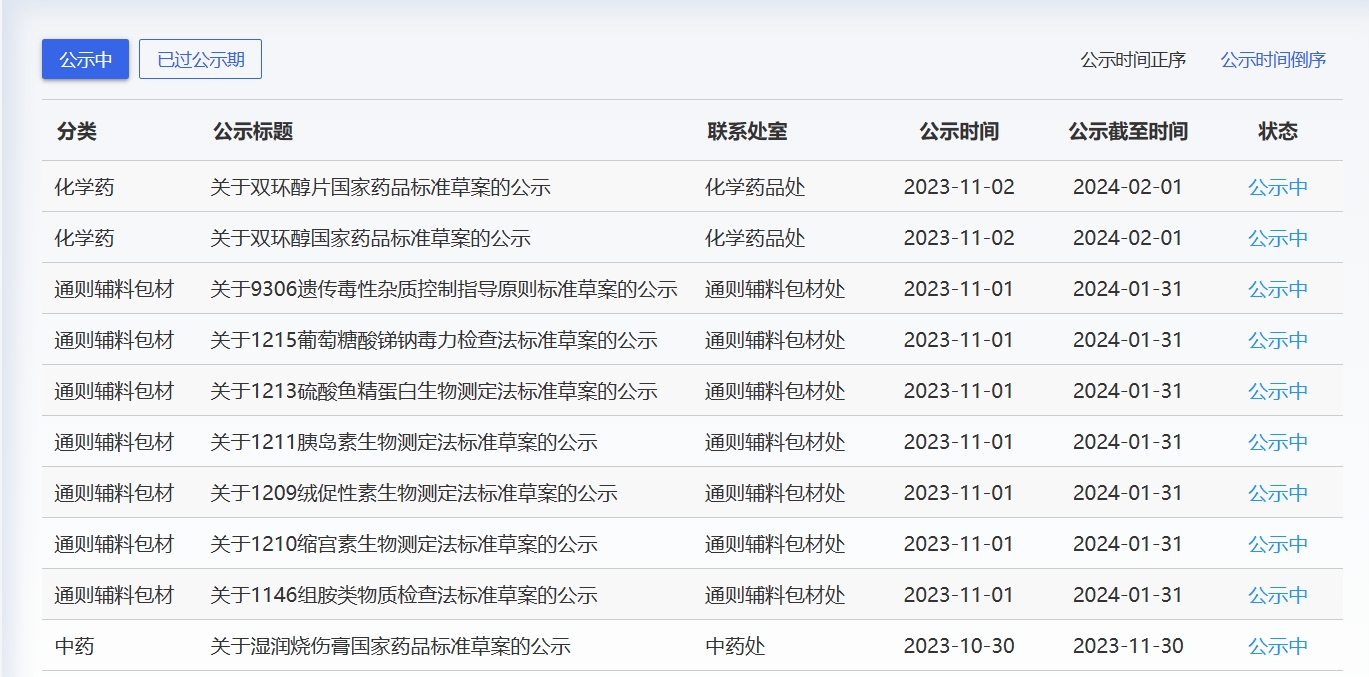Click 中药处 in the last row
Viewport: 1369px width, 677px height.
click(735, 646)
